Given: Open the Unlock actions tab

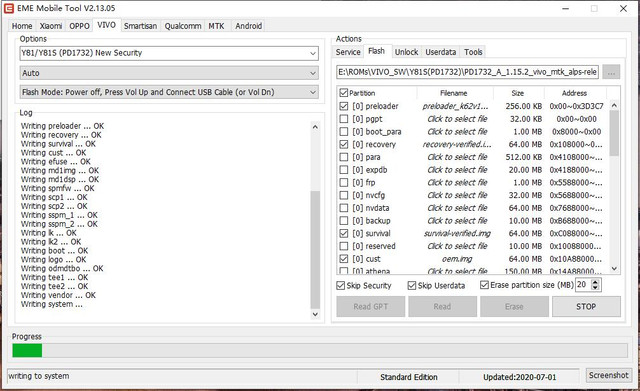Looking at the screenshot, I should tap(407, 52).
